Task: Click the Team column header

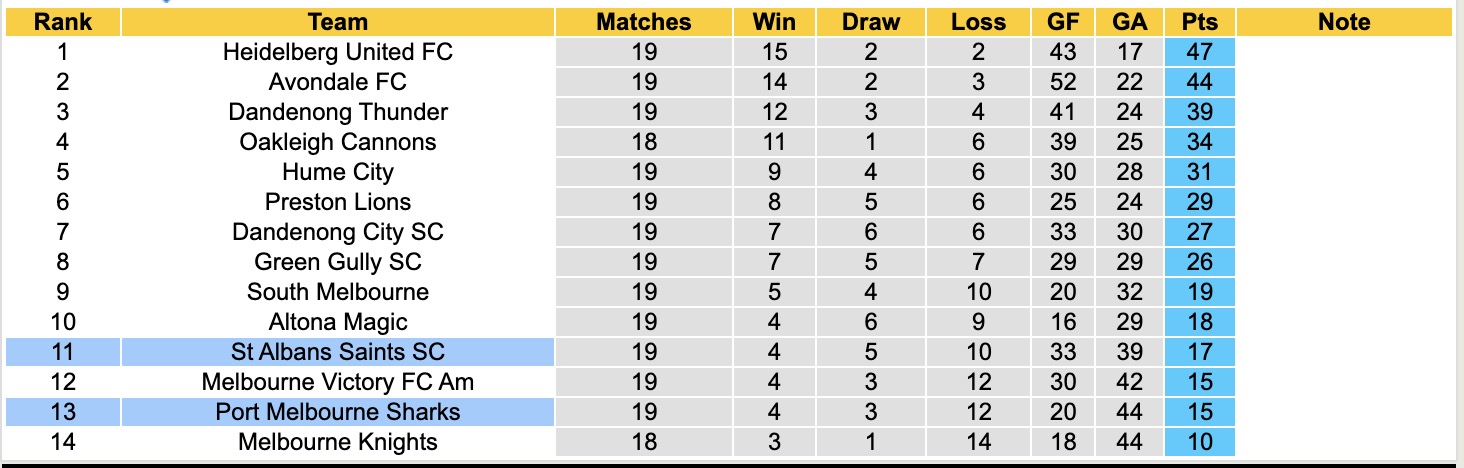Action: [x=338, y=22]
